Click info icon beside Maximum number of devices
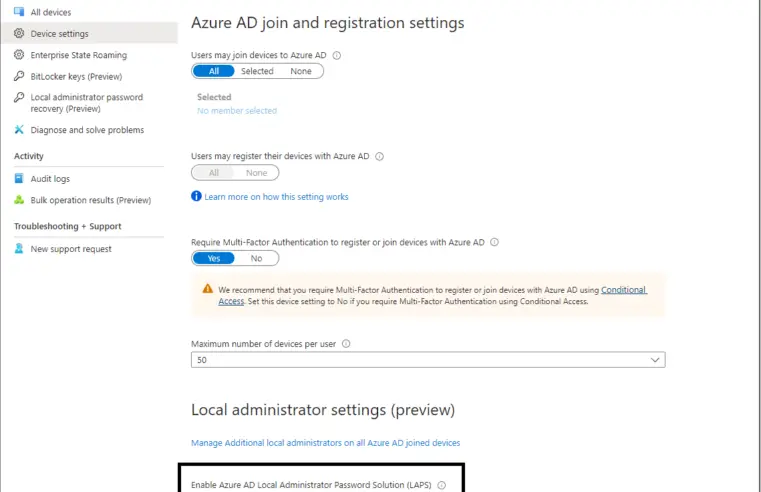The width and height of the screenshot is (761, 492). pos(346,344)
